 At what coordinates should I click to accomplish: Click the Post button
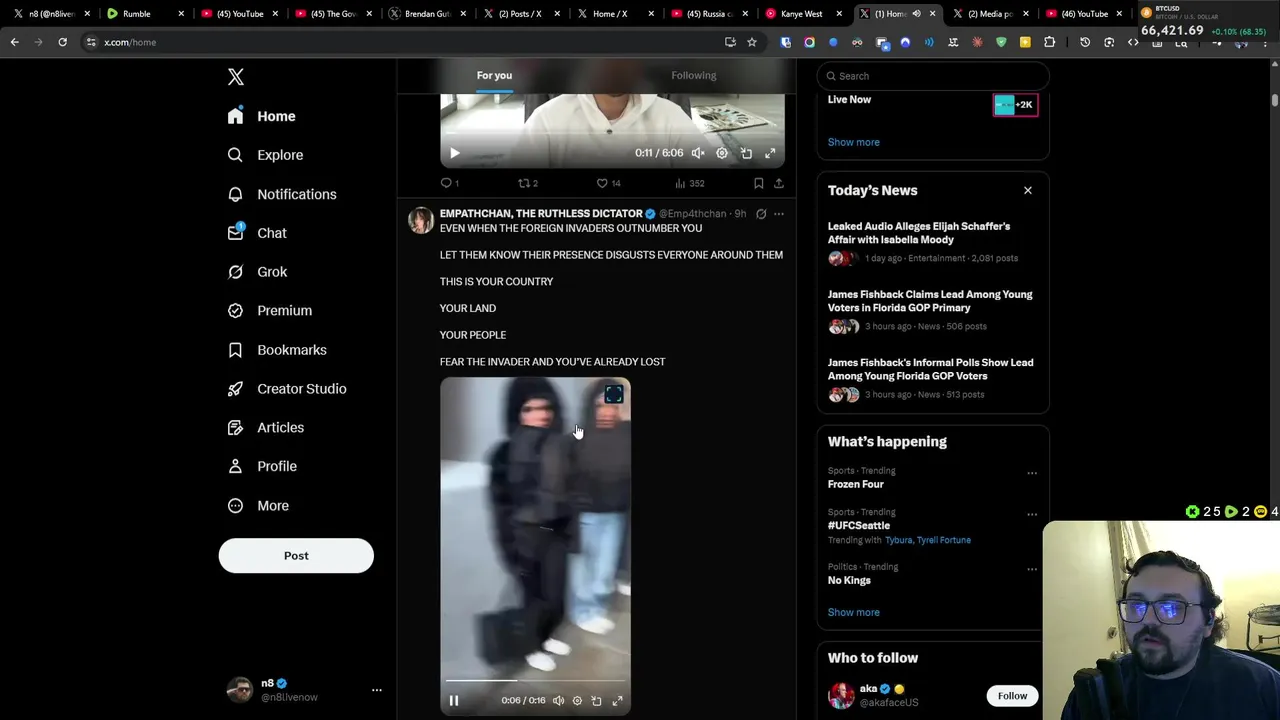click(x=296, y=556)
